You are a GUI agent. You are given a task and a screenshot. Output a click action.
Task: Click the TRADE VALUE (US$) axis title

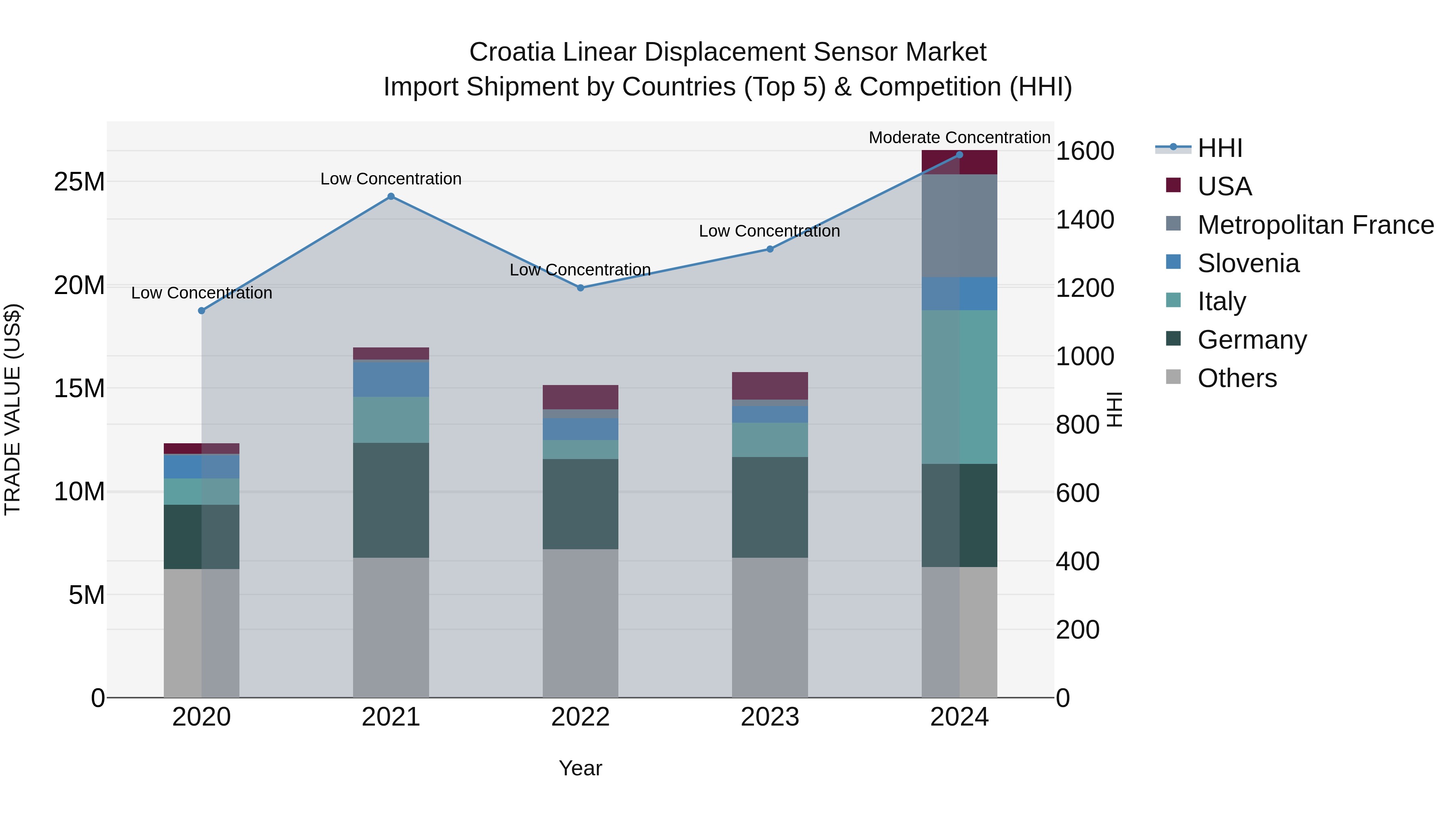[x=13, y=409]
